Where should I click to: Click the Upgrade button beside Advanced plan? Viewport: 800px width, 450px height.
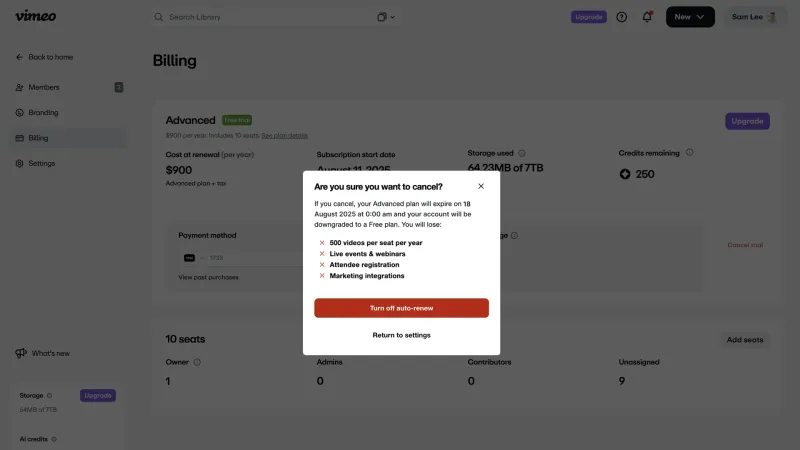click(747, 121)
